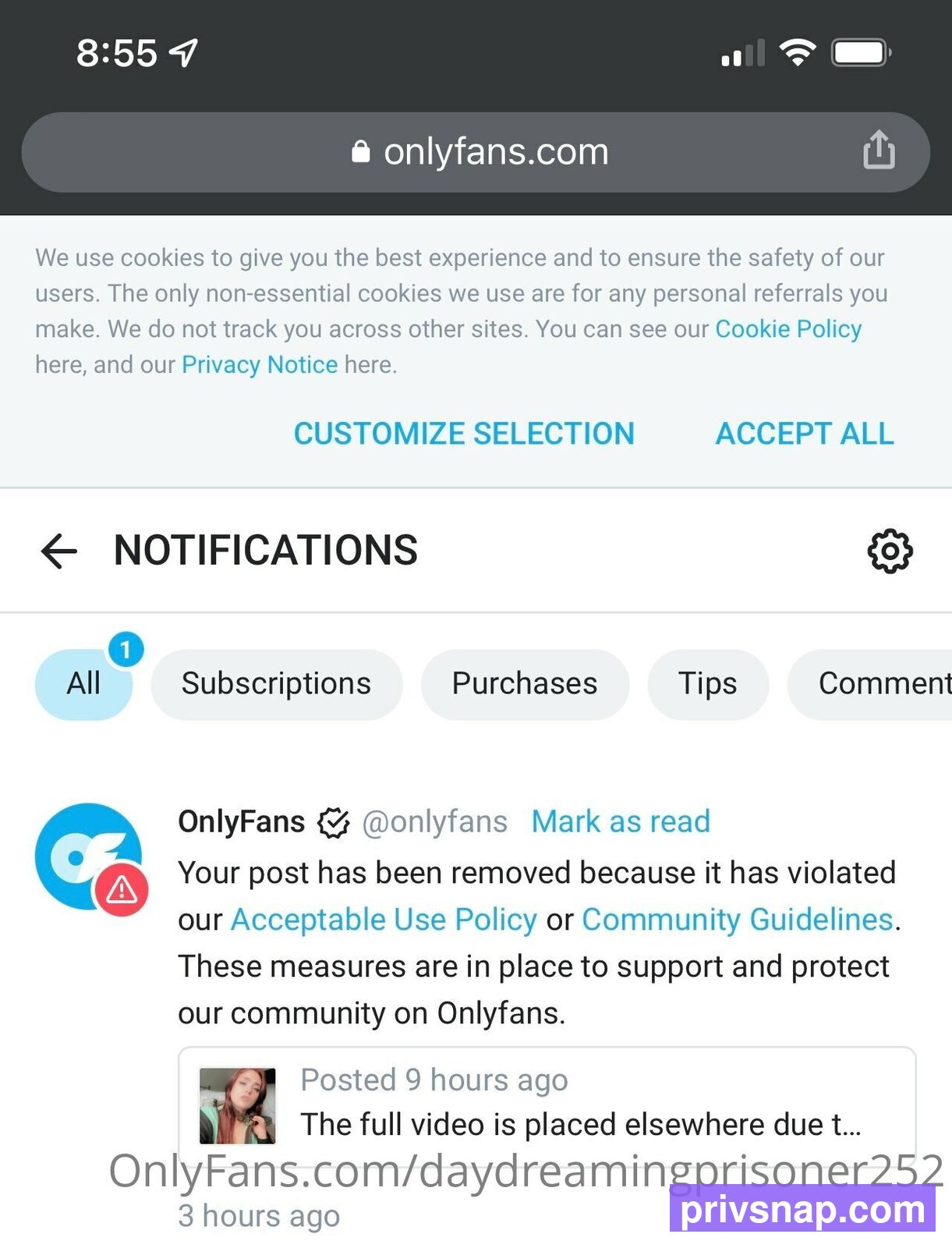Tap the Wi-Fi status icon

(x=797, y=53)
